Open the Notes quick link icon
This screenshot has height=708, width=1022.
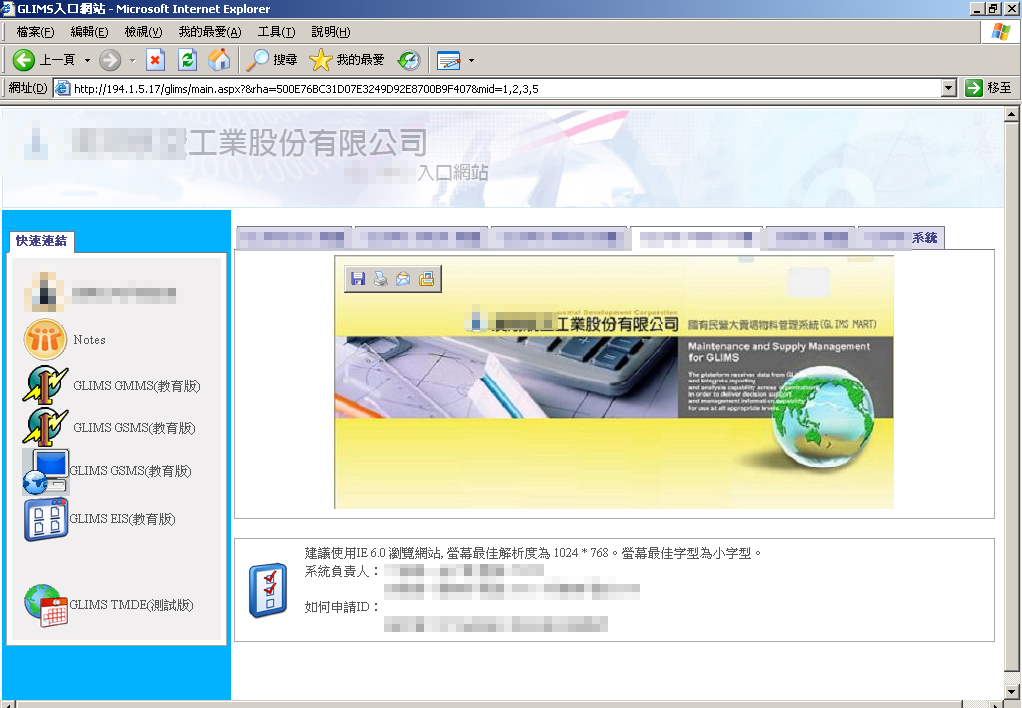coord(45,340)
